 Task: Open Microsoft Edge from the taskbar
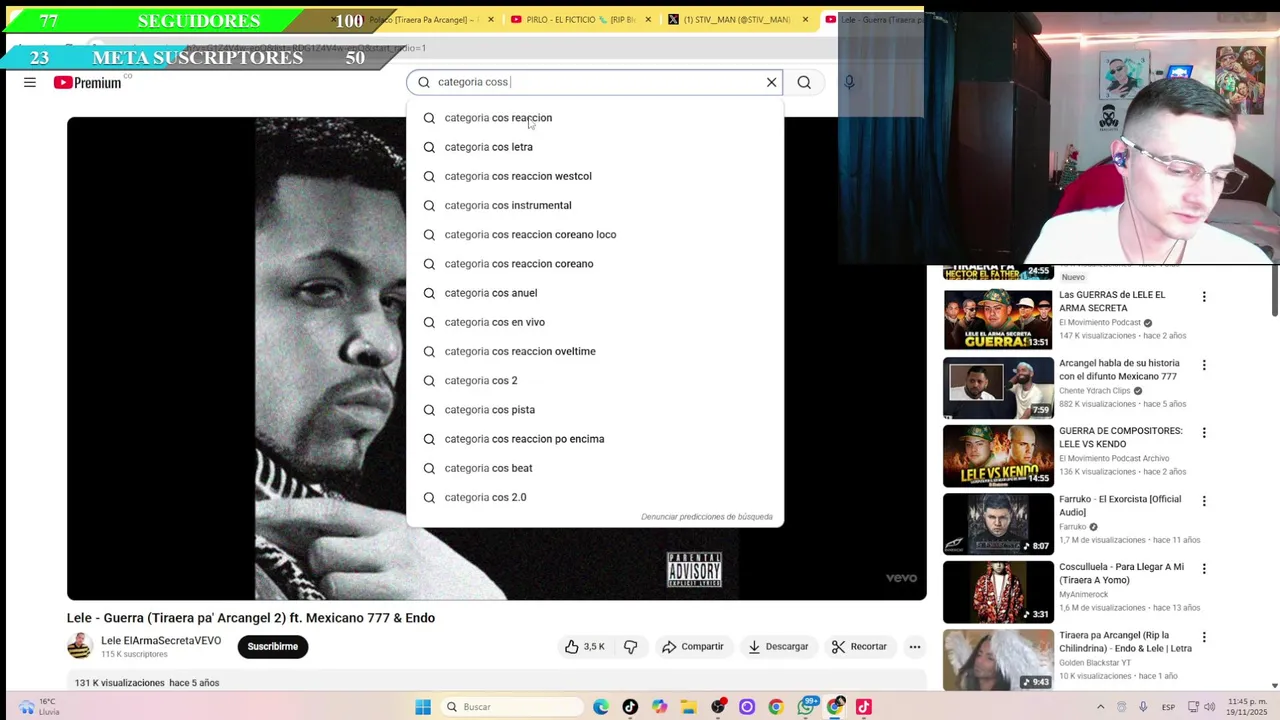click(601, 707)
